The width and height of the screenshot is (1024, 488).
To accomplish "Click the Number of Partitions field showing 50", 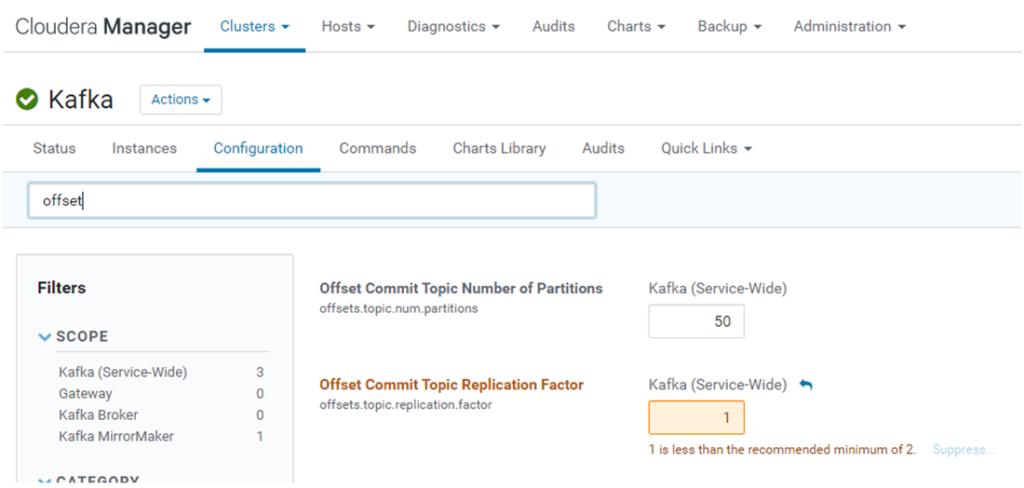I will (696, 321).
